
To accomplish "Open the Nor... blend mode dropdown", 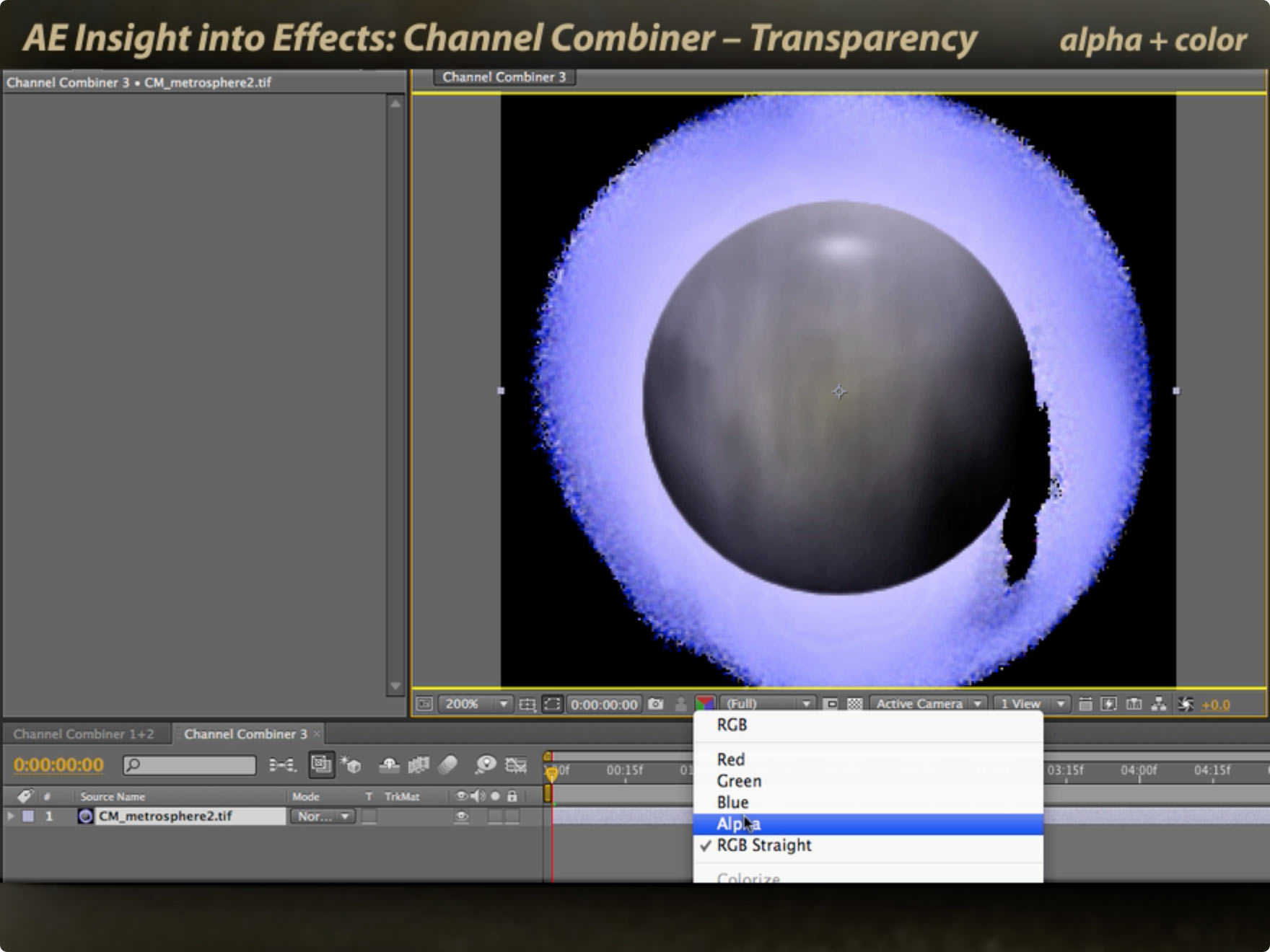I will [x=323, y=816].
